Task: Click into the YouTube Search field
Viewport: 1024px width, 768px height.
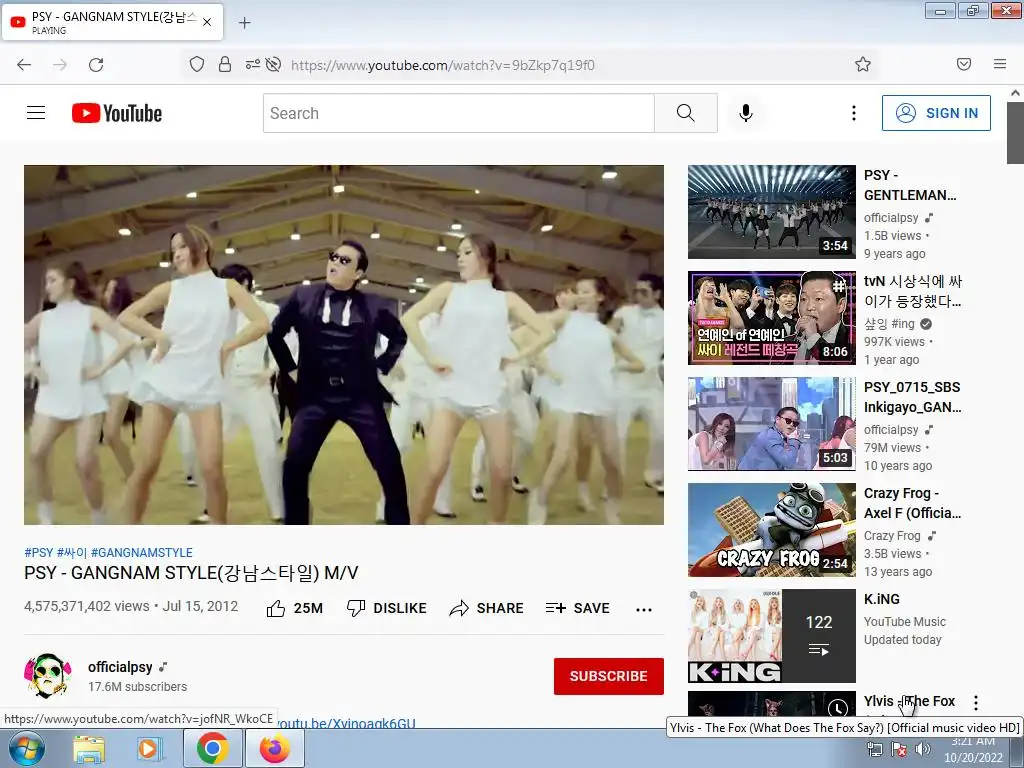Action: coord(459,113)
